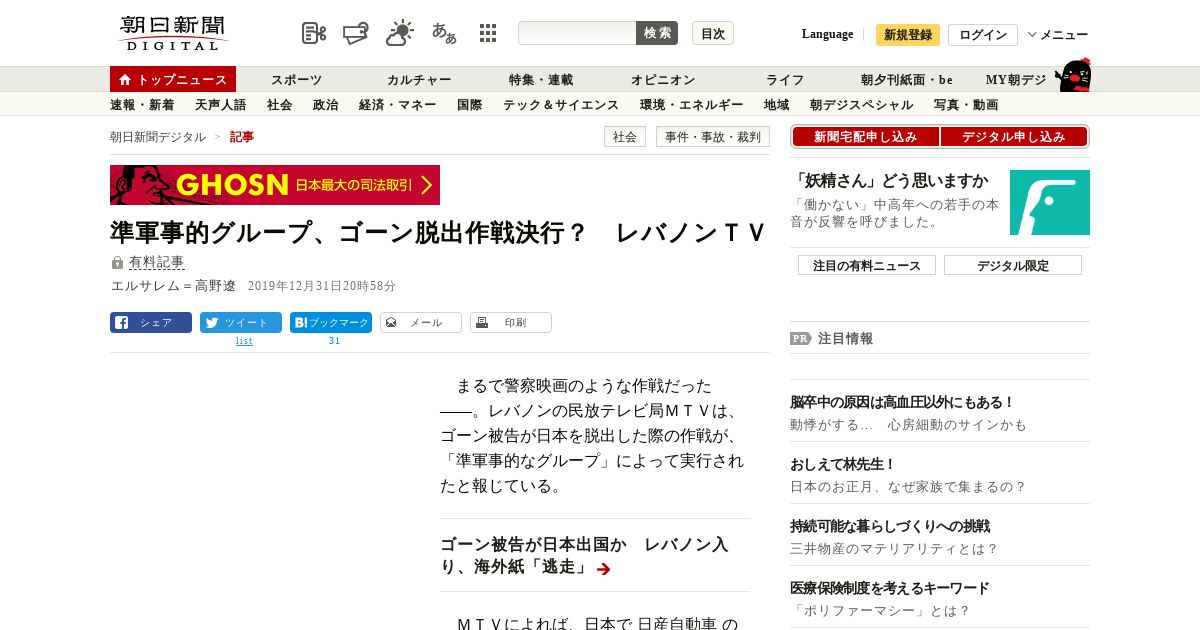Viewport: 1200px width, 630px height.
Task: Click デジタル申し込み button
Action: click(x=1014, y=137)
